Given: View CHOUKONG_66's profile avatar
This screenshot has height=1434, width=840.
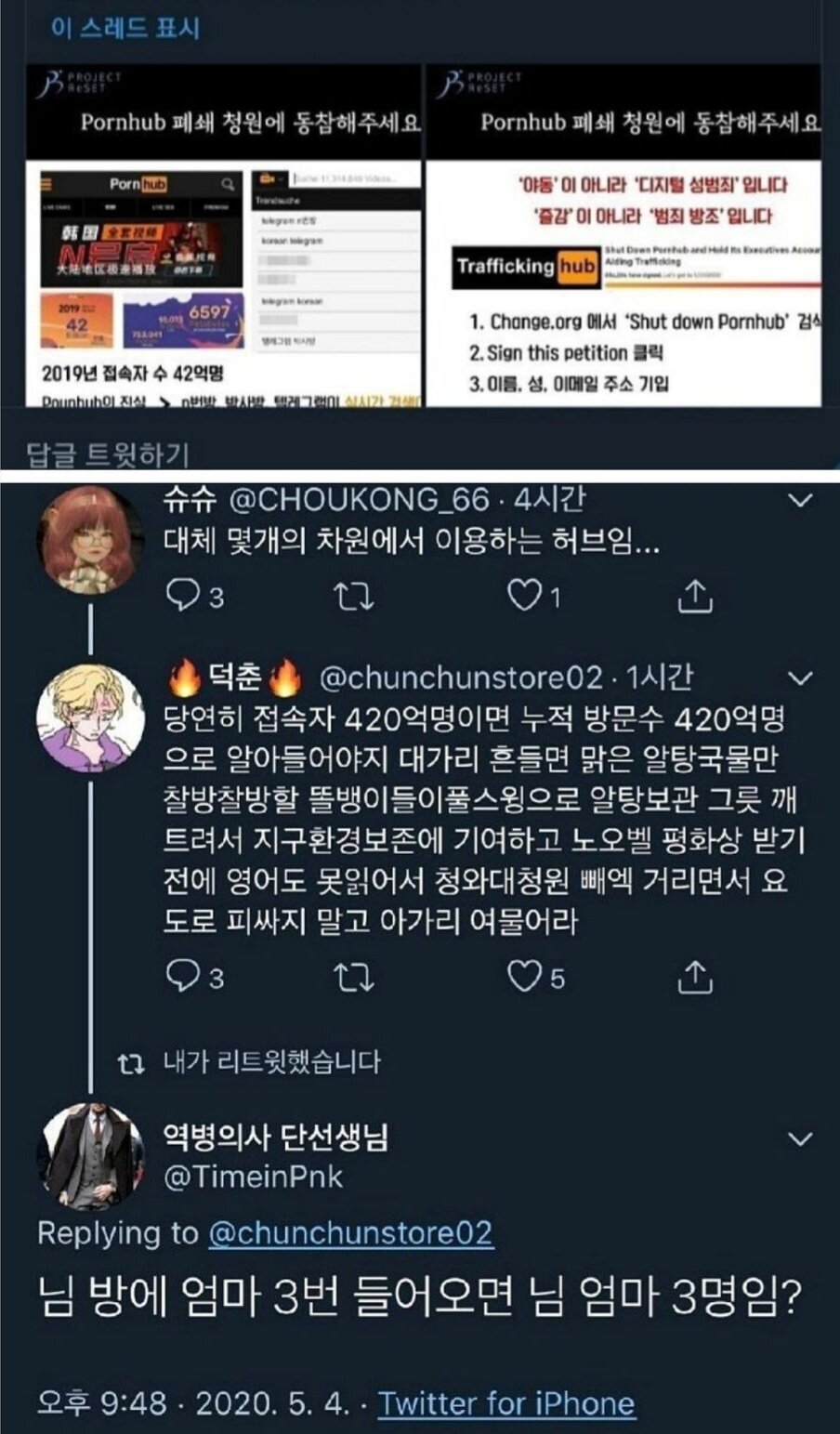Looking at the screenshot, I should [x=90, y=540].
